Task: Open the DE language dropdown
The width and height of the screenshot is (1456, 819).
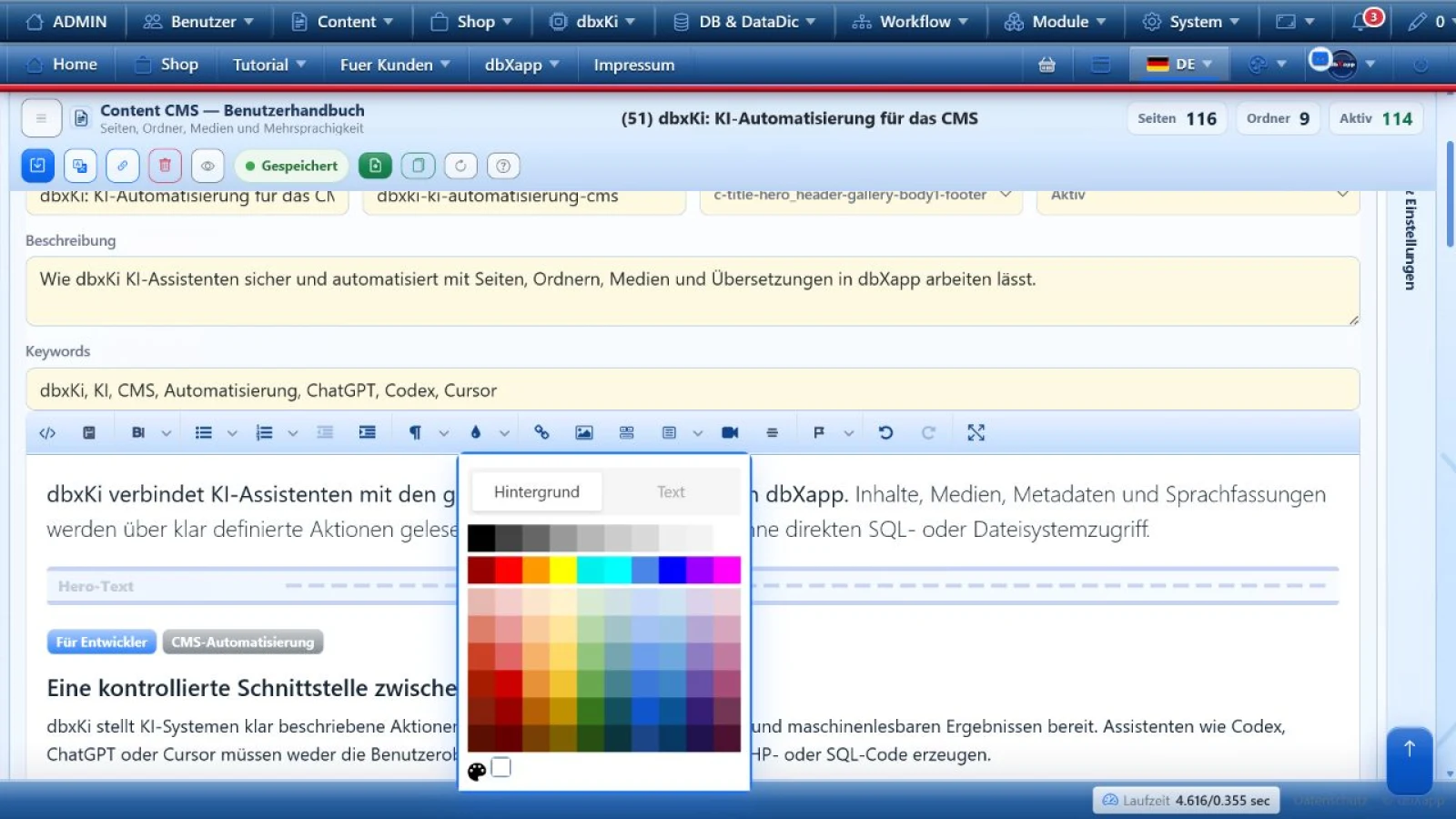Action: point(1179,65)
